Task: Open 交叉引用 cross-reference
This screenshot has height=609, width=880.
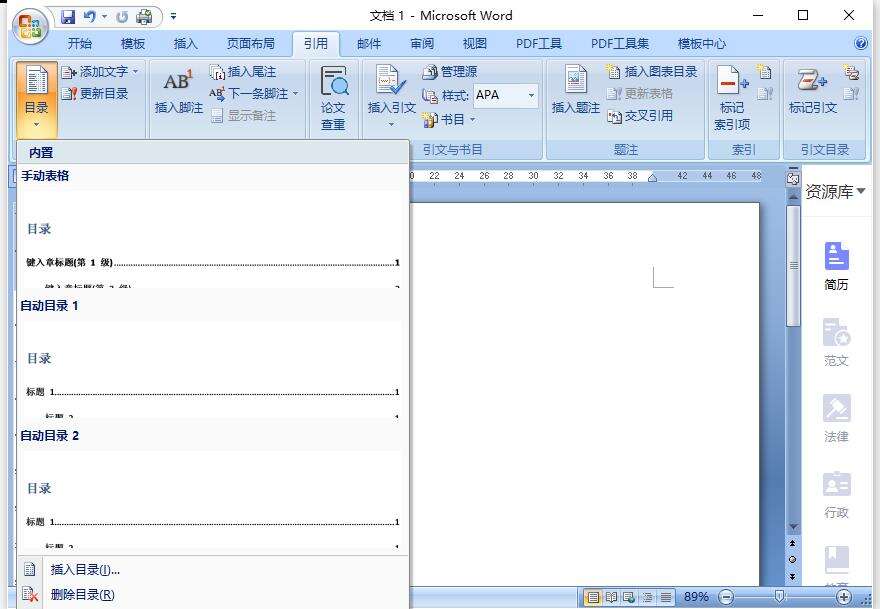Action: tap(640, 116)
